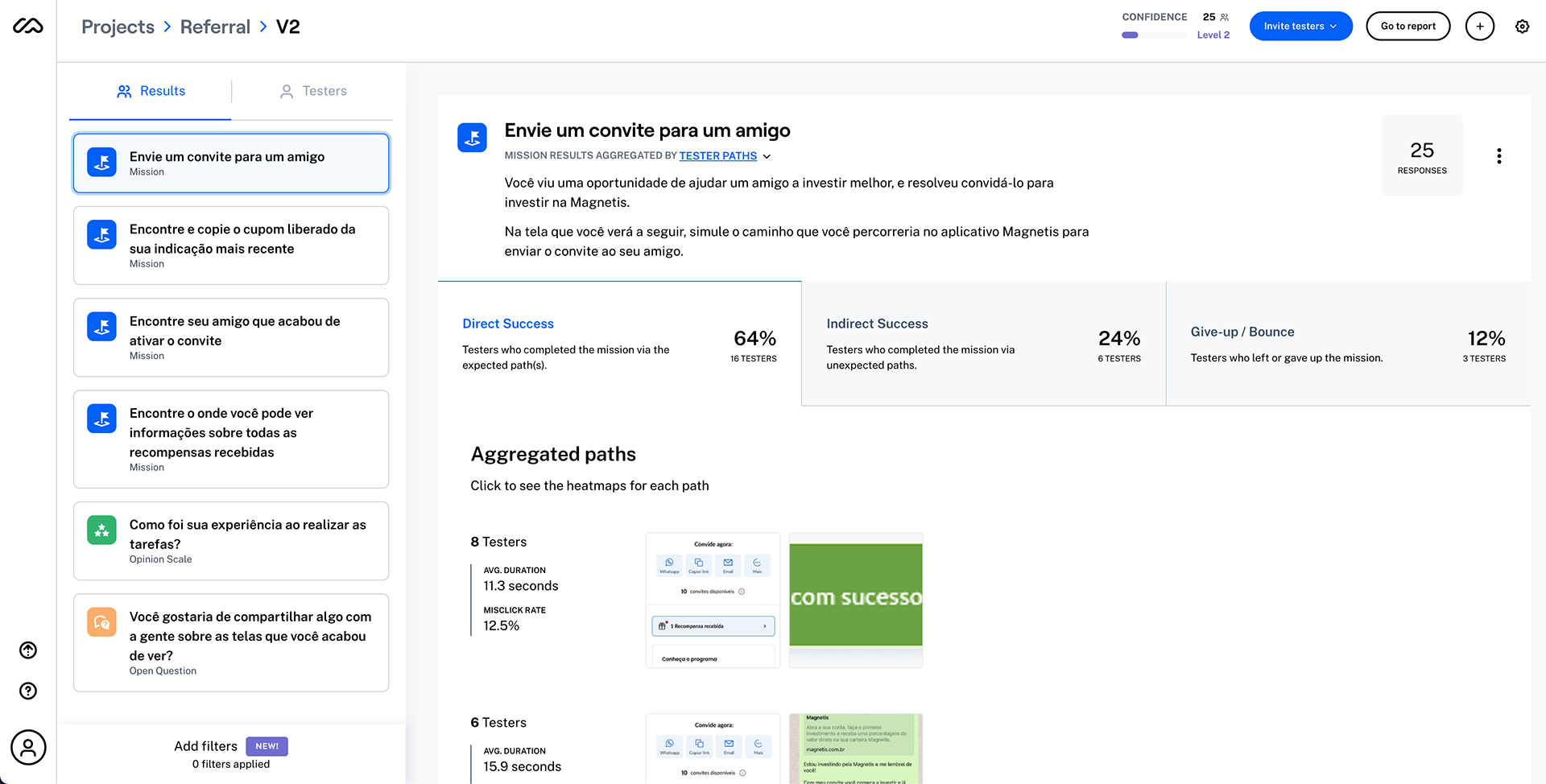Select 'Você gostaria de compartilhar algo' open question card
The image size is (1546, 784).
tap(231, 642)
